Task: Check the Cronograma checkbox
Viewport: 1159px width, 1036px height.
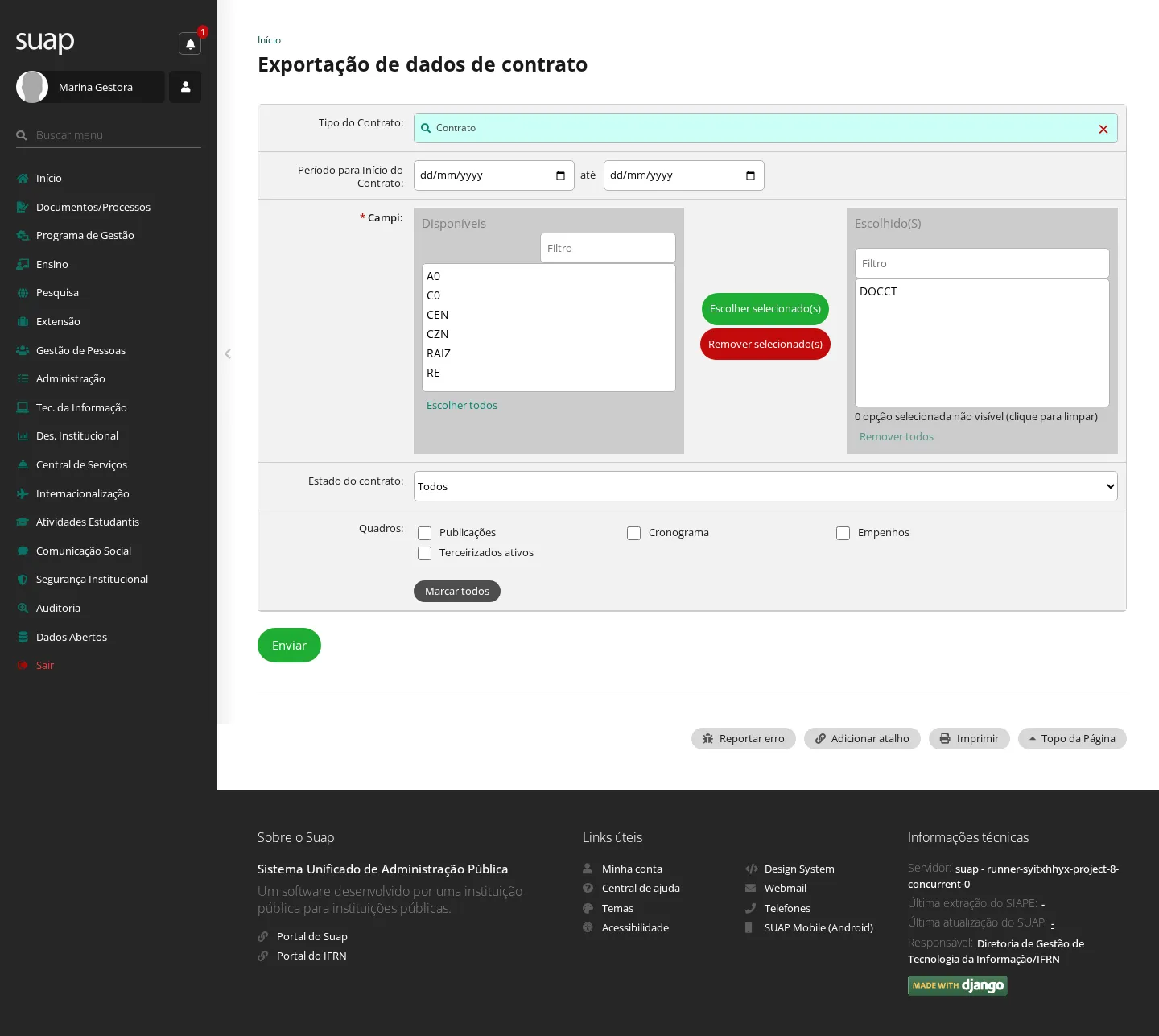Action: coord(634,533)
